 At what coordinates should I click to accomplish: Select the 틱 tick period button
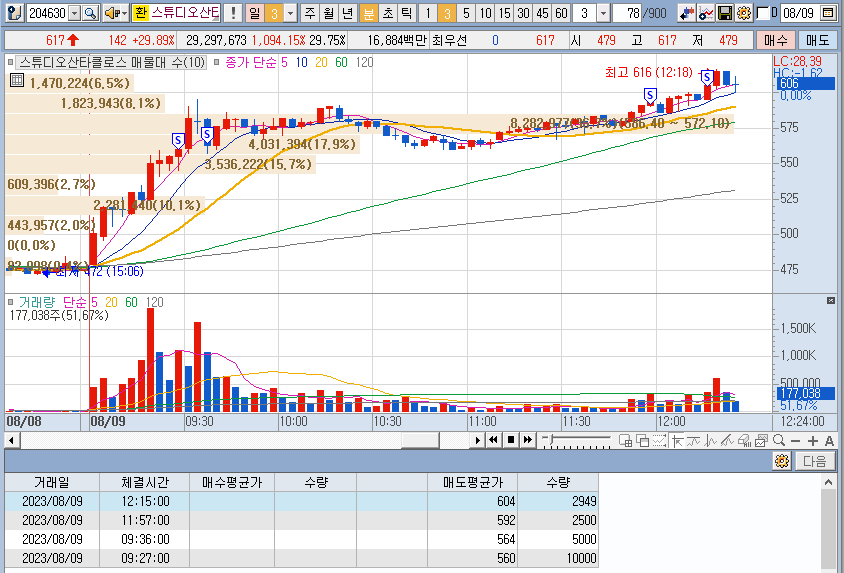[406, 13]
